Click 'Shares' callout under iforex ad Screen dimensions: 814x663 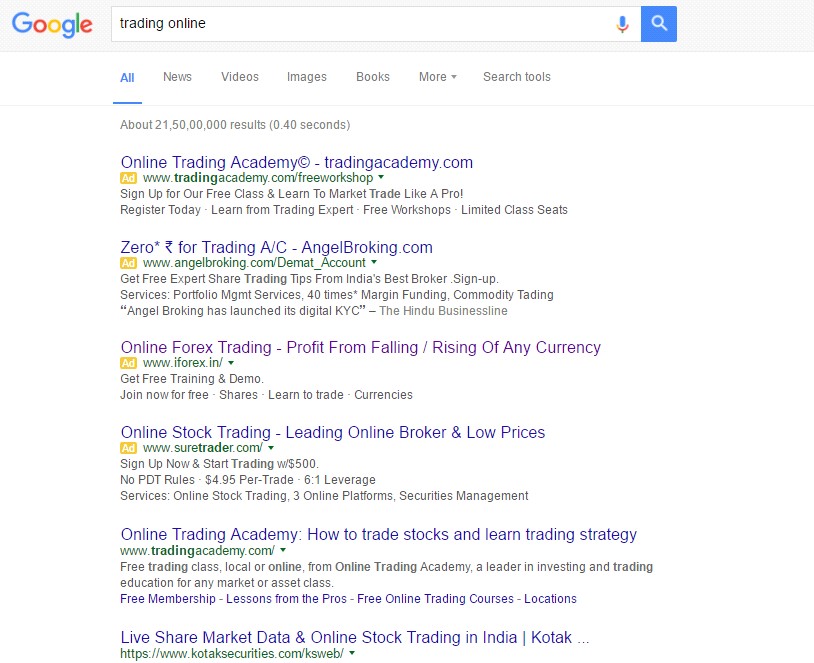click(x=238, y=395)
